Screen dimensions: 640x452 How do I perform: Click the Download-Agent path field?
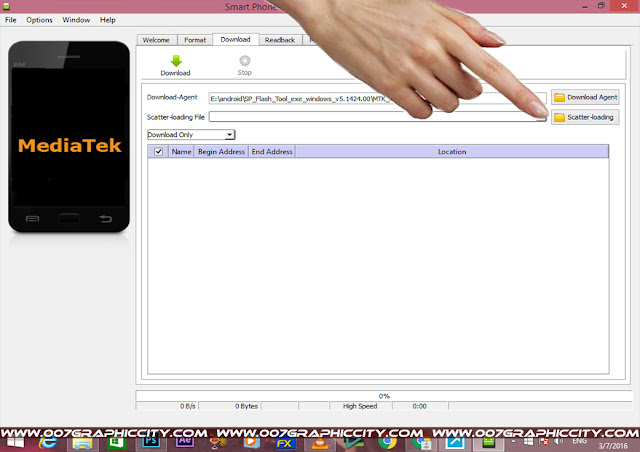[x=377, y=98]
